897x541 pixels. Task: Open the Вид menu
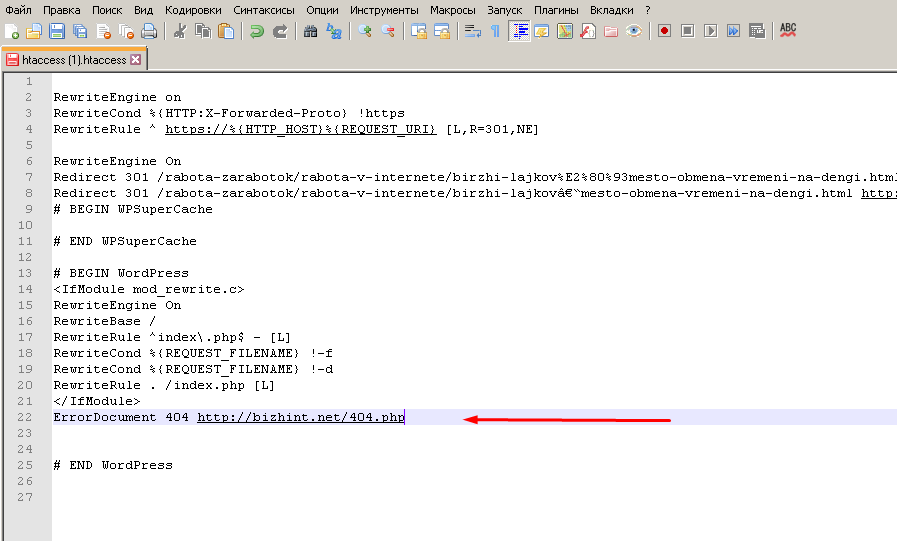(144, 10)
